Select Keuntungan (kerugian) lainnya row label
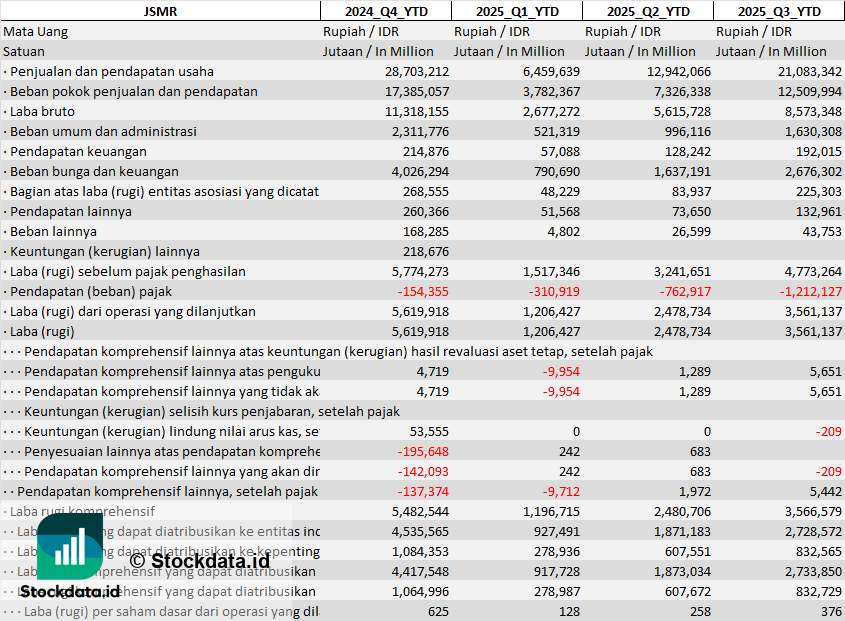This screenshot has height=621, width=845. click(101, 251)
